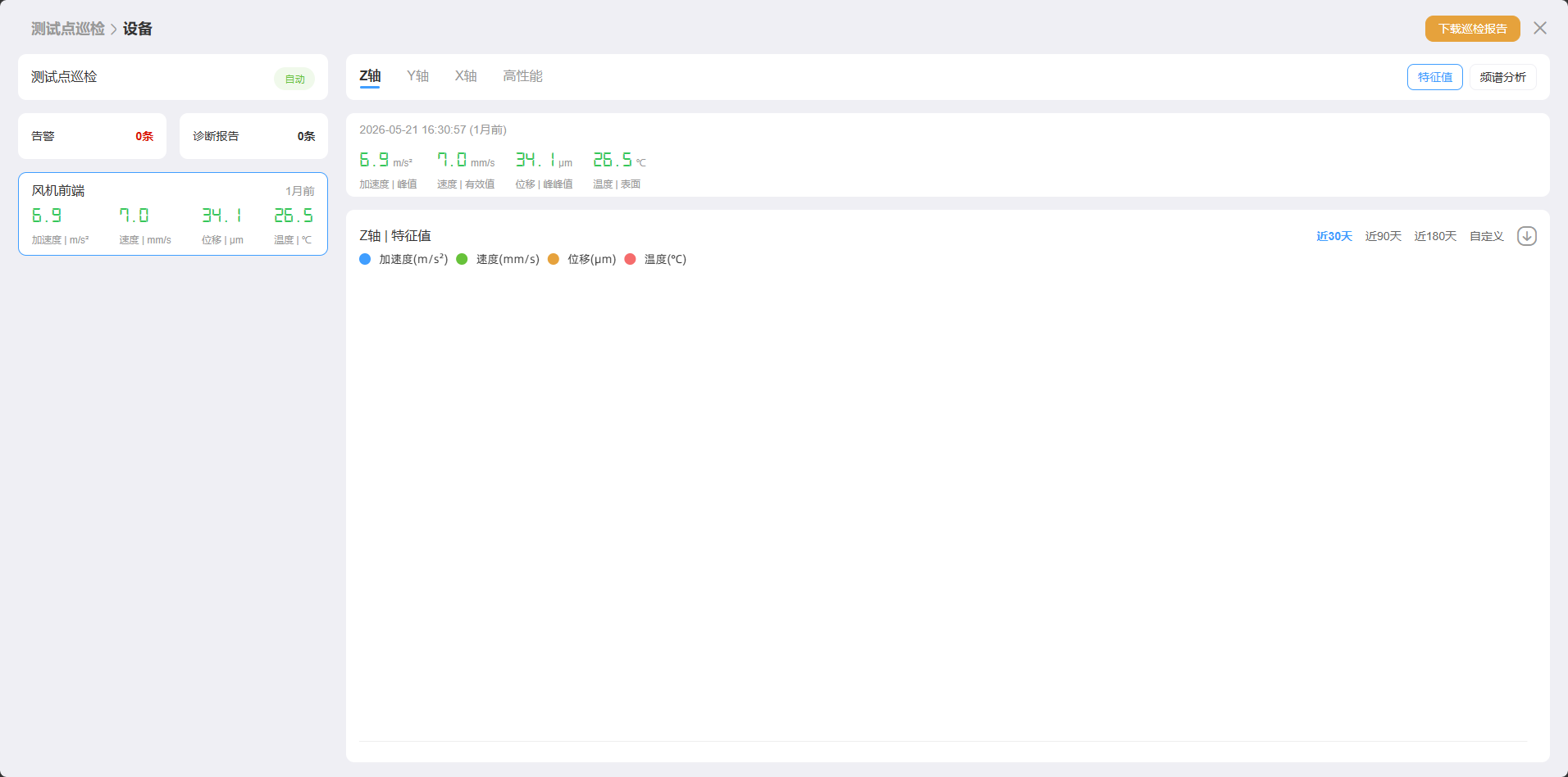Toggle the green 速度 legend dot
This screenshot has width=1568, height=777.
coord(462,259)
